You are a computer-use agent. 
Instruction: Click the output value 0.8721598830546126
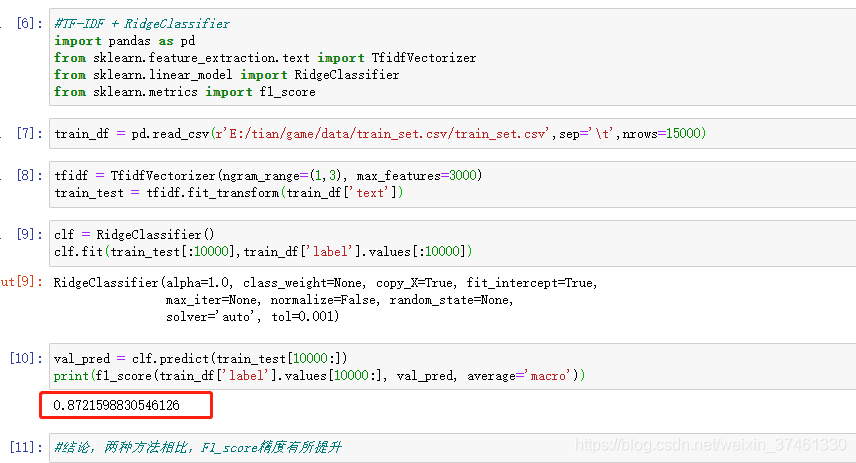click(116, 405)
